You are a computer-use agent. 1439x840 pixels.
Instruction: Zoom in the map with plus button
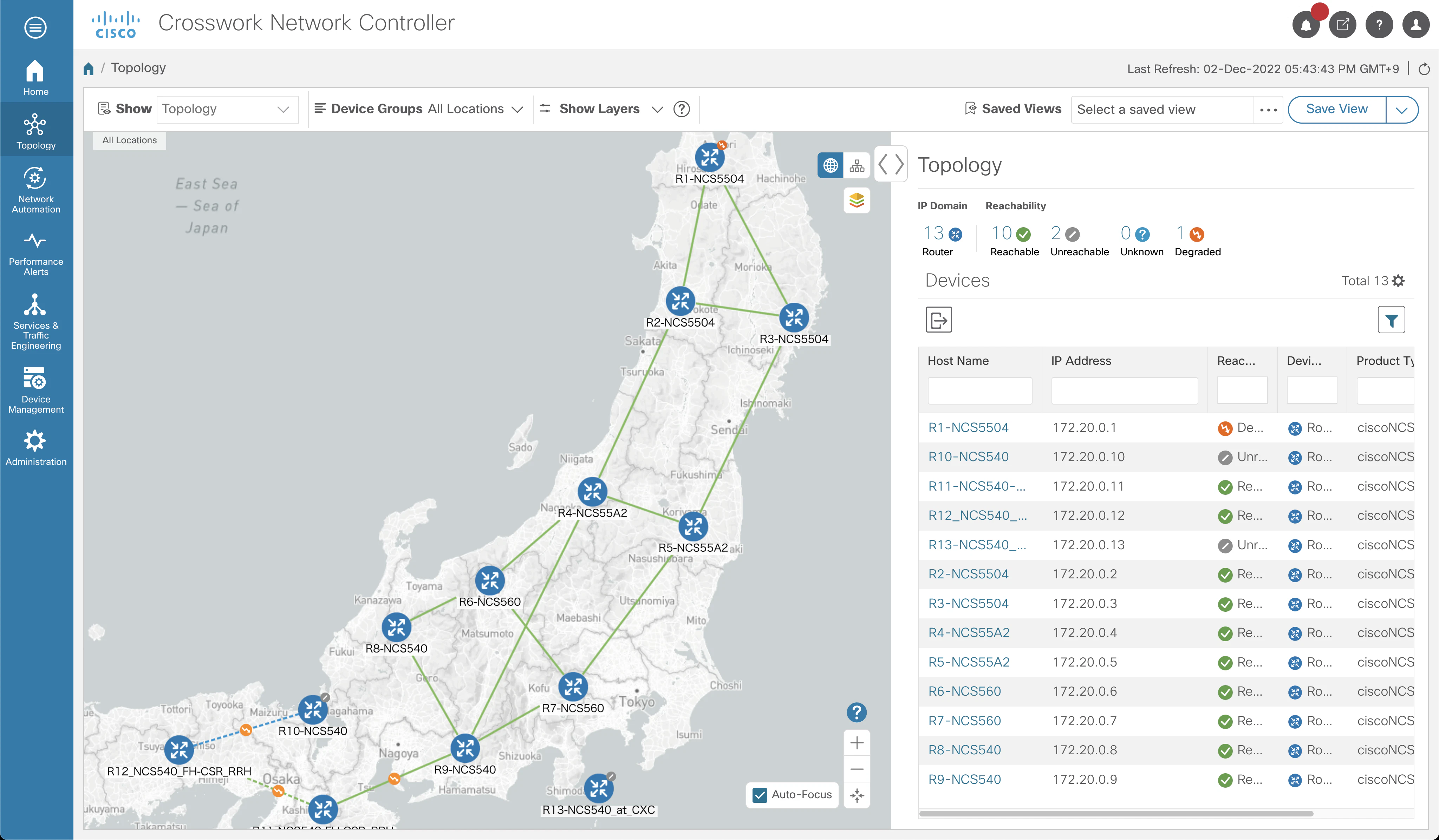tap(857, 743)
